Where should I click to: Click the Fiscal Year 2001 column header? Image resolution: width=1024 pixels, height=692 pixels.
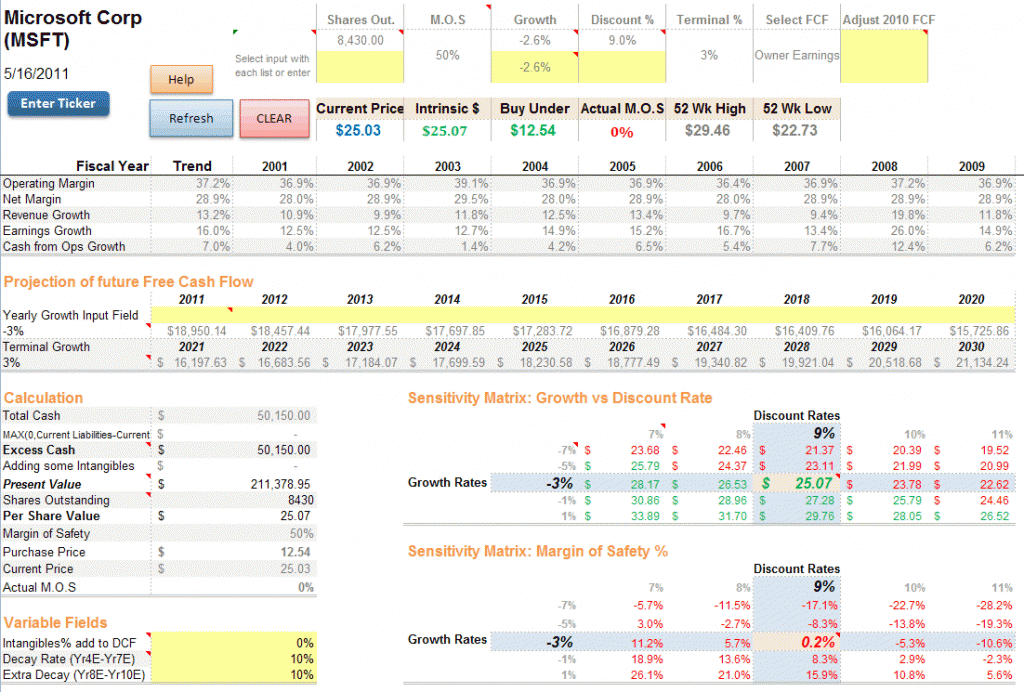tap(274, 166)
